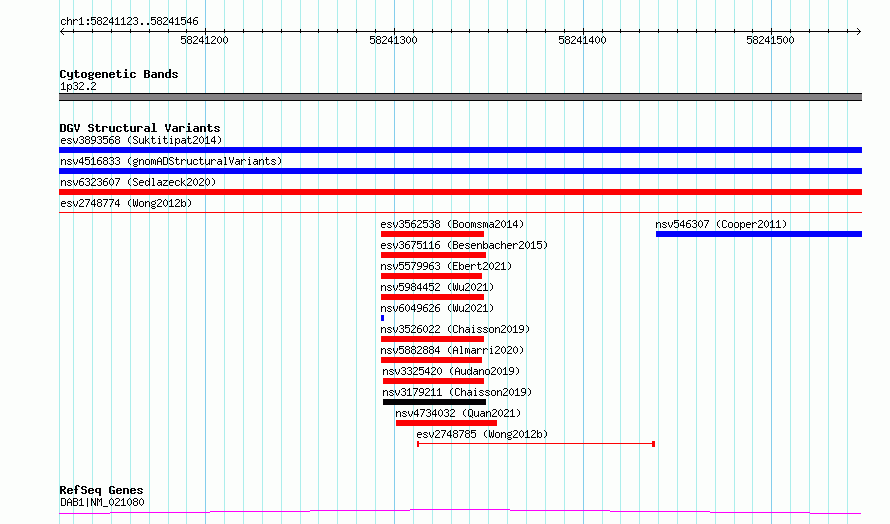Click the DGV Structural Variants track title

140,128
